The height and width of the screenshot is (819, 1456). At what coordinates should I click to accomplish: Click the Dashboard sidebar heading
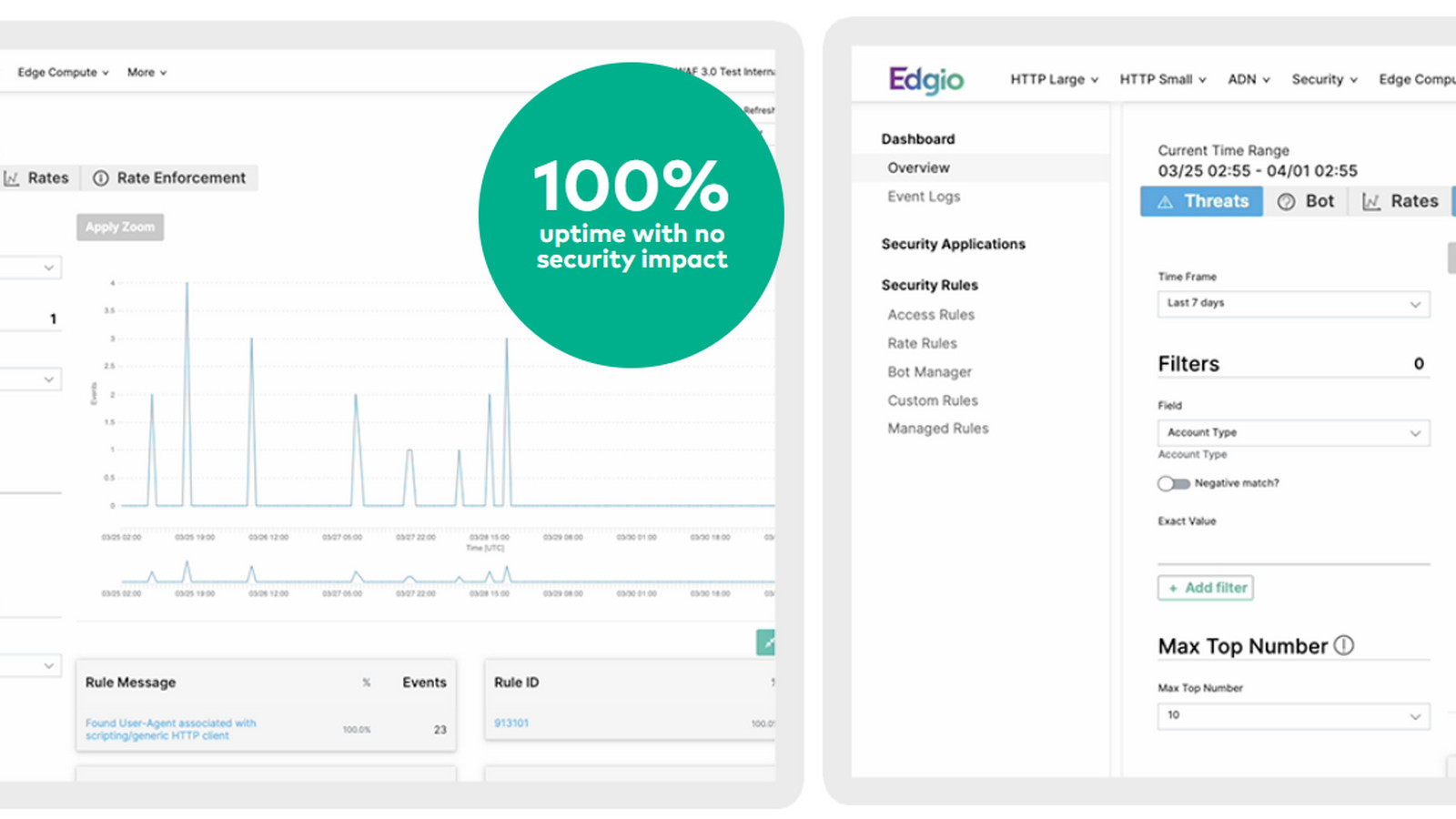(x=917, y=139)
